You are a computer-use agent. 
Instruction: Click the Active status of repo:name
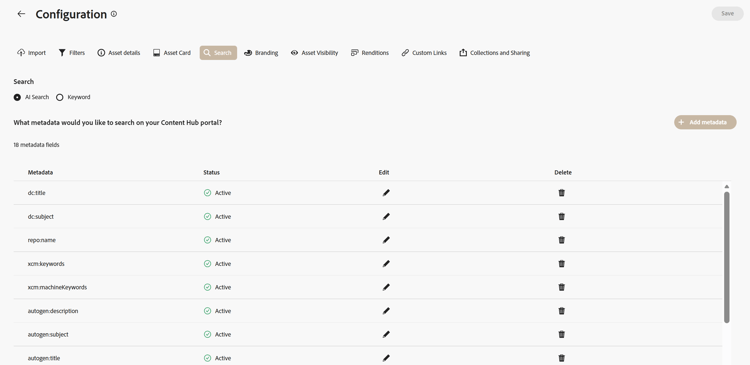pos(217,240)
